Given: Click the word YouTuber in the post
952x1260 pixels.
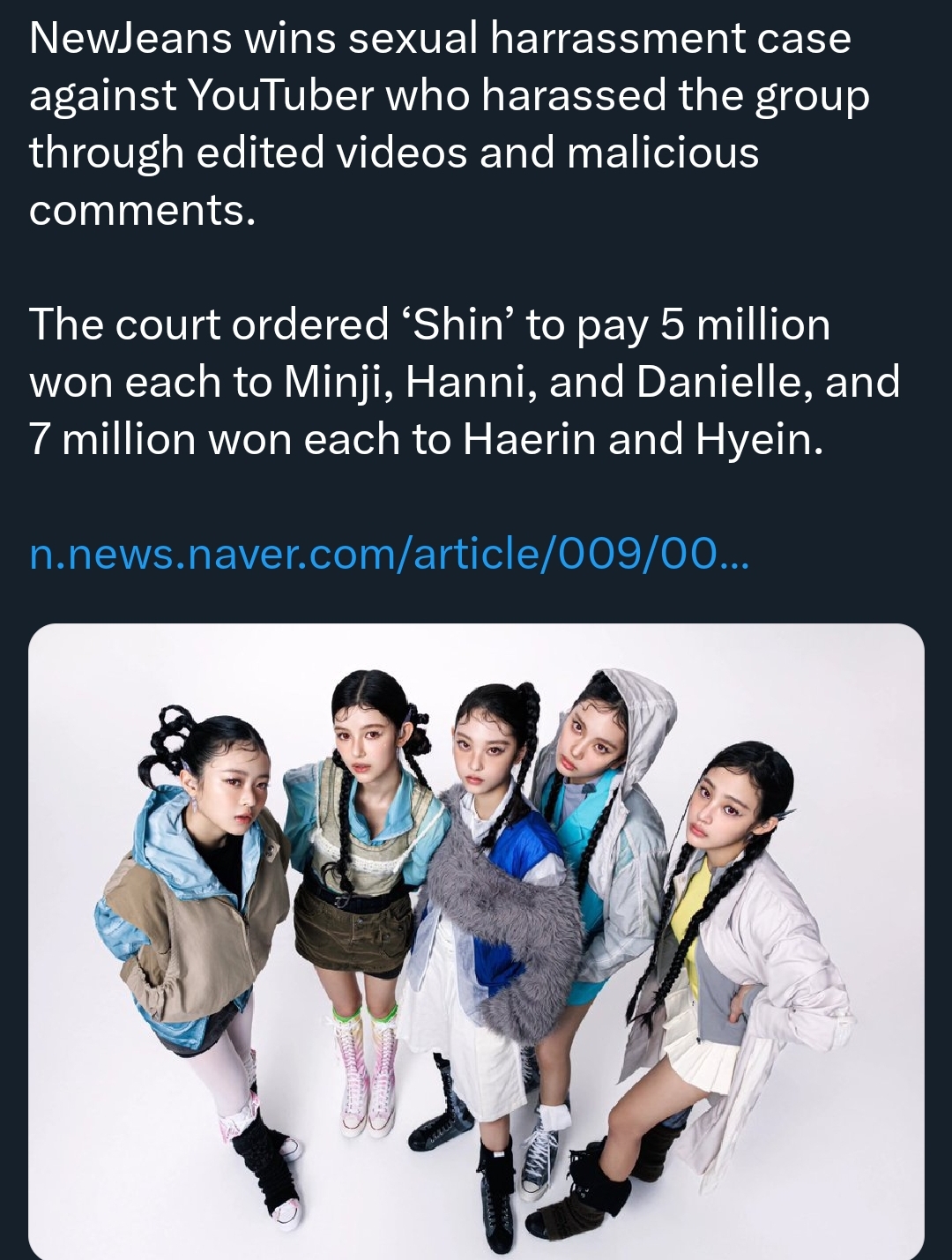Looking at the screenshot, I should tap(281, 95).
